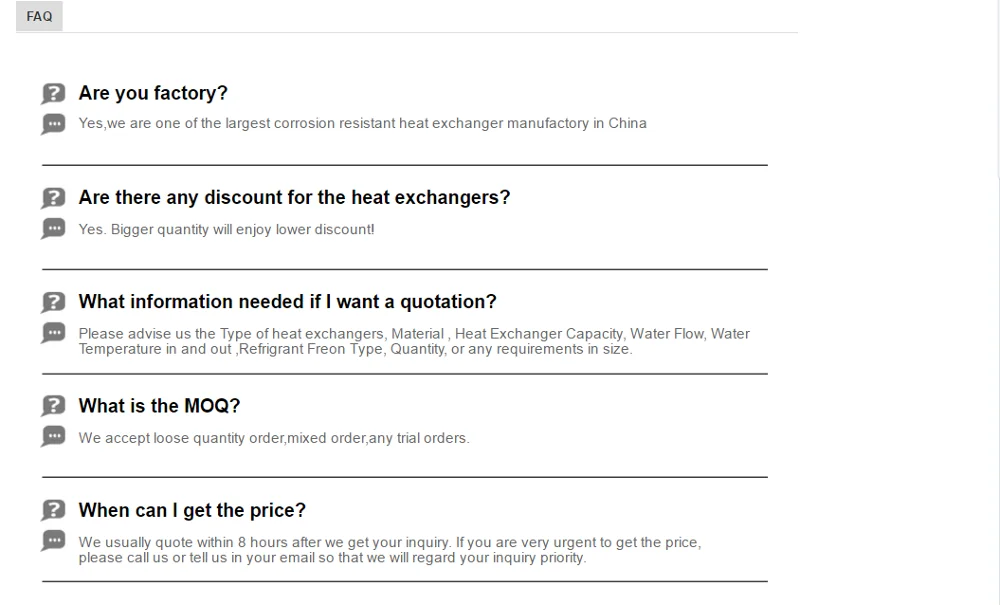Image resolution: width=1000 pixels, height=605 pixels.
Task: Click 'When can I get the price?' heading
Action: pos(192,510)
